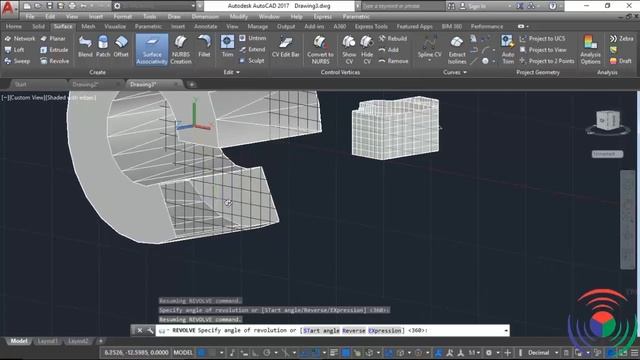
Task: Select the Revolve surface tool
Action: pyautogui.click(x=55, y=61)
